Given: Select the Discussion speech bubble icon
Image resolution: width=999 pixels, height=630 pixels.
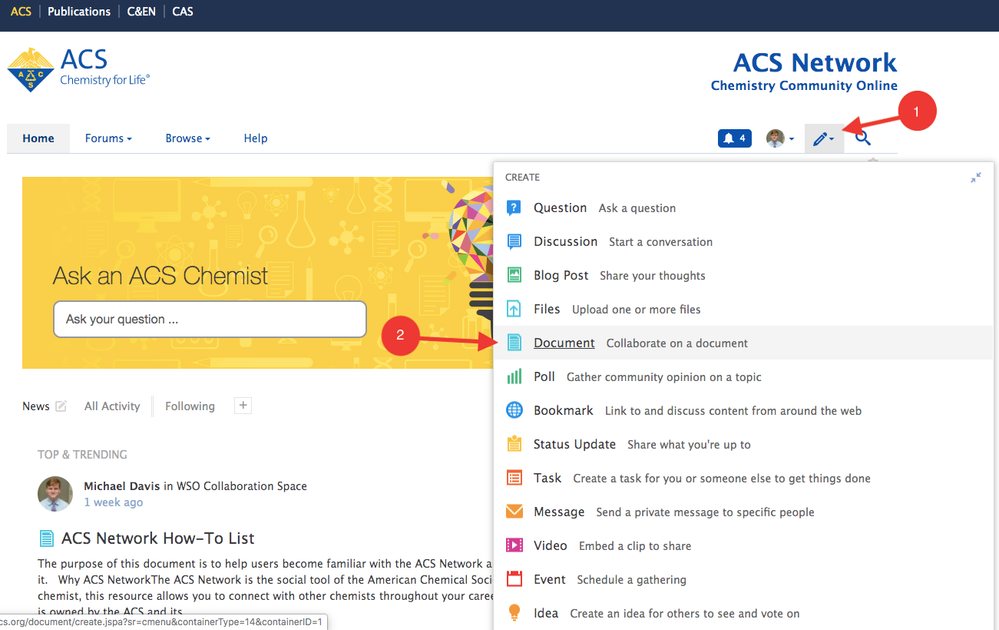Looking at the screenshot, I should pos(514,242).
